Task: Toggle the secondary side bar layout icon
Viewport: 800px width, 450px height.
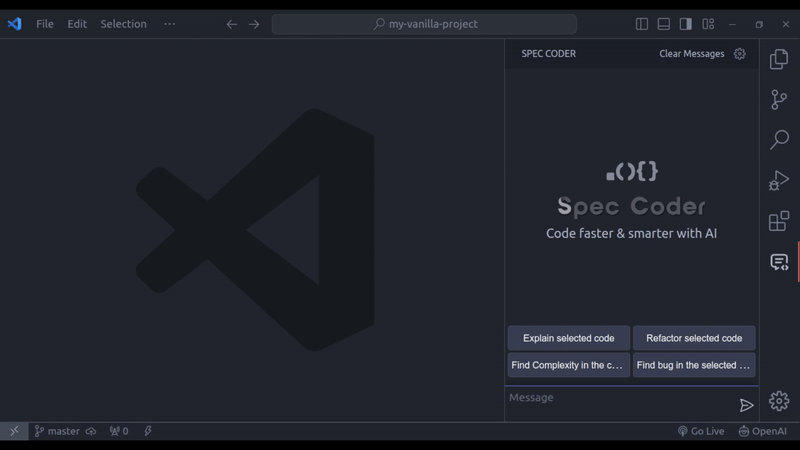Action: point(686,24)
